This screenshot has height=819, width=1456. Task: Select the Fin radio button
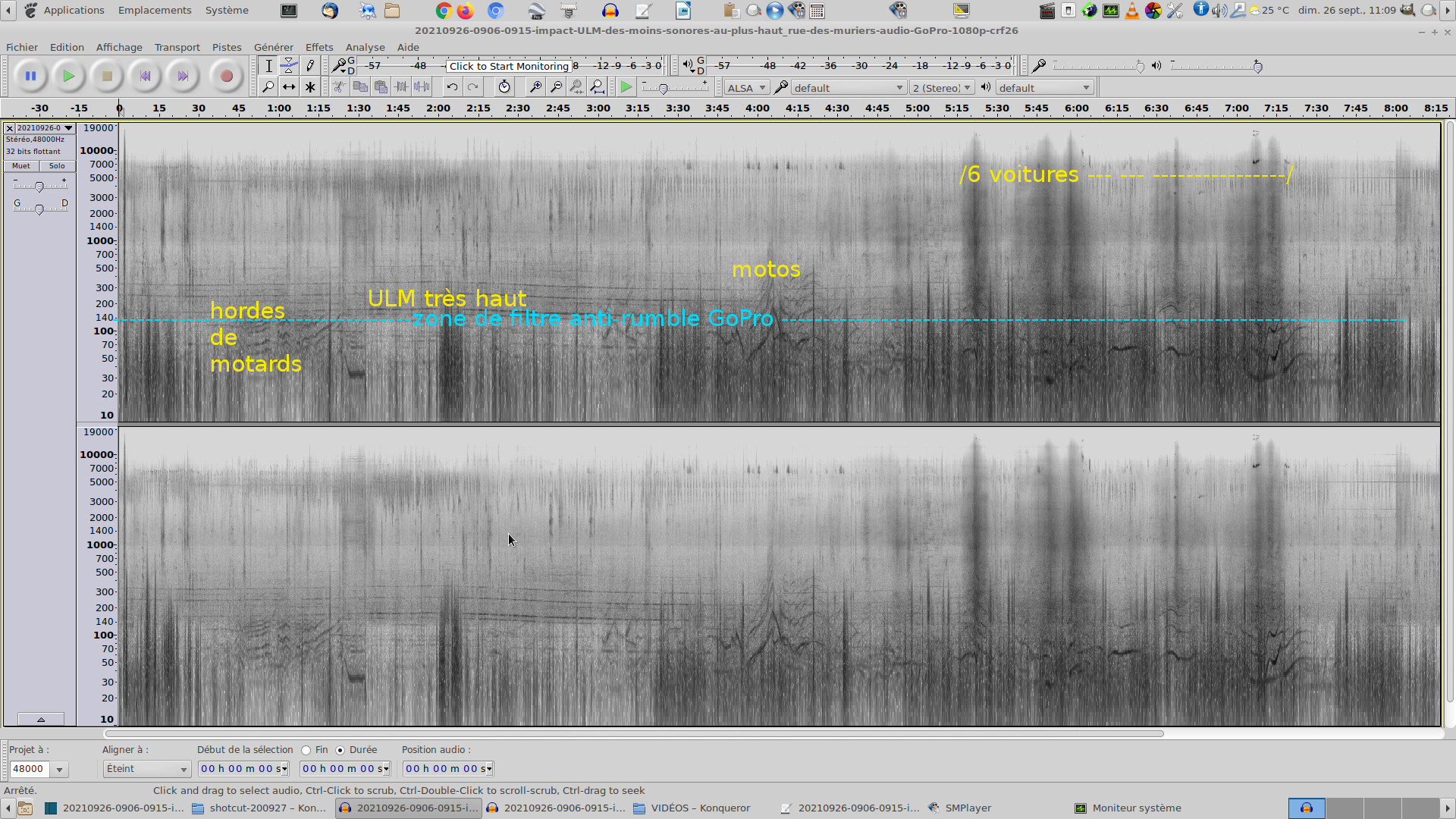point(306,750)
